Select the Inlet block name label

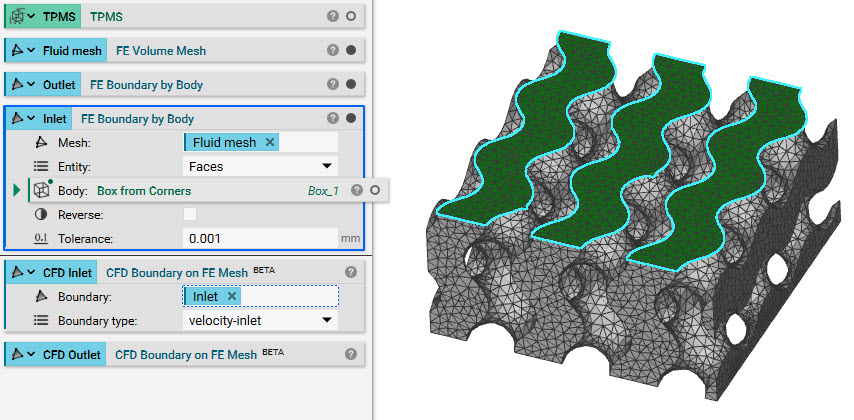55,118
